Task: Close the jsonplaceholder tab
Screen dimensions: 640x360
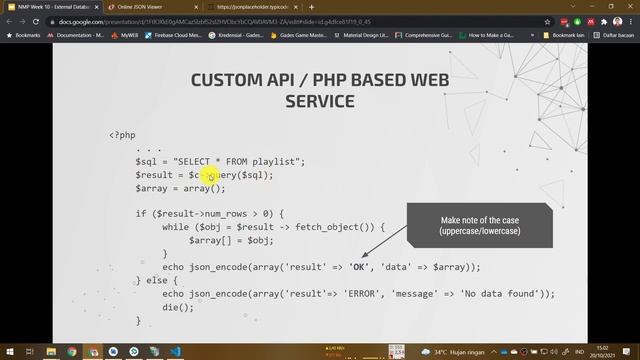Action: point(296,7)
